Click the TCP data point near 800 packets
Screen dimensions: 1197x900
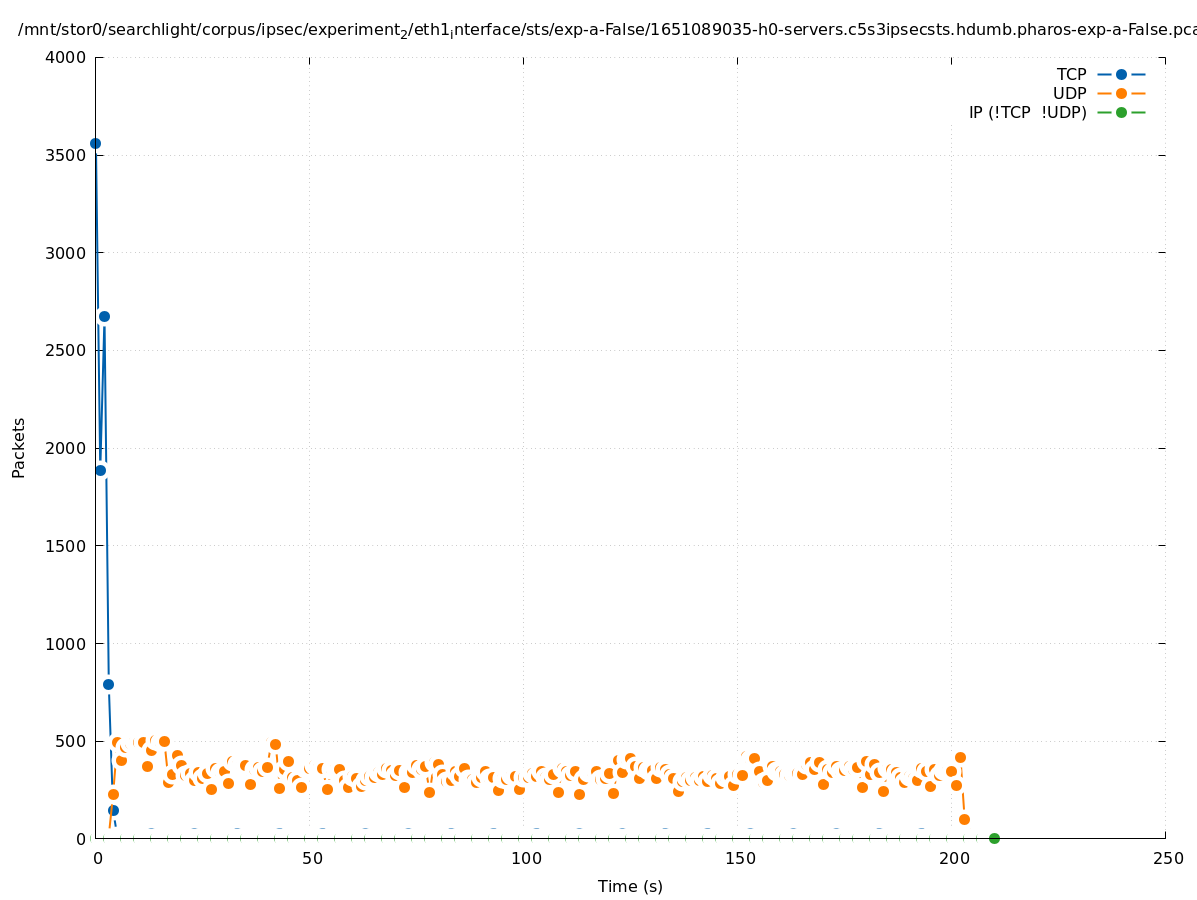(108, 684)
